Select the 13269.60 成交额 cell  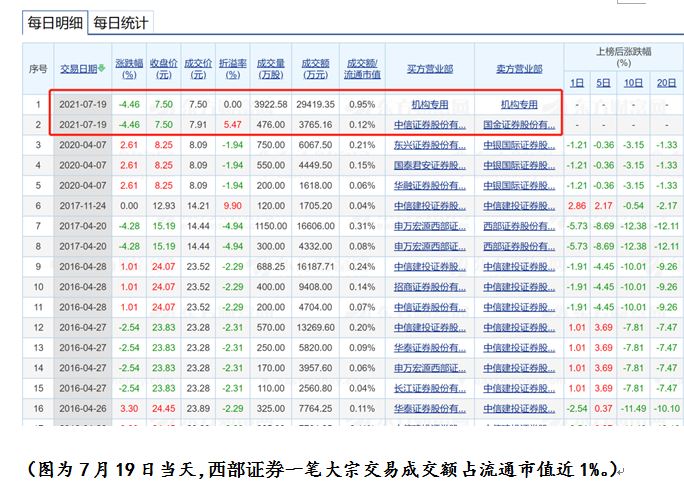(315, 328)
